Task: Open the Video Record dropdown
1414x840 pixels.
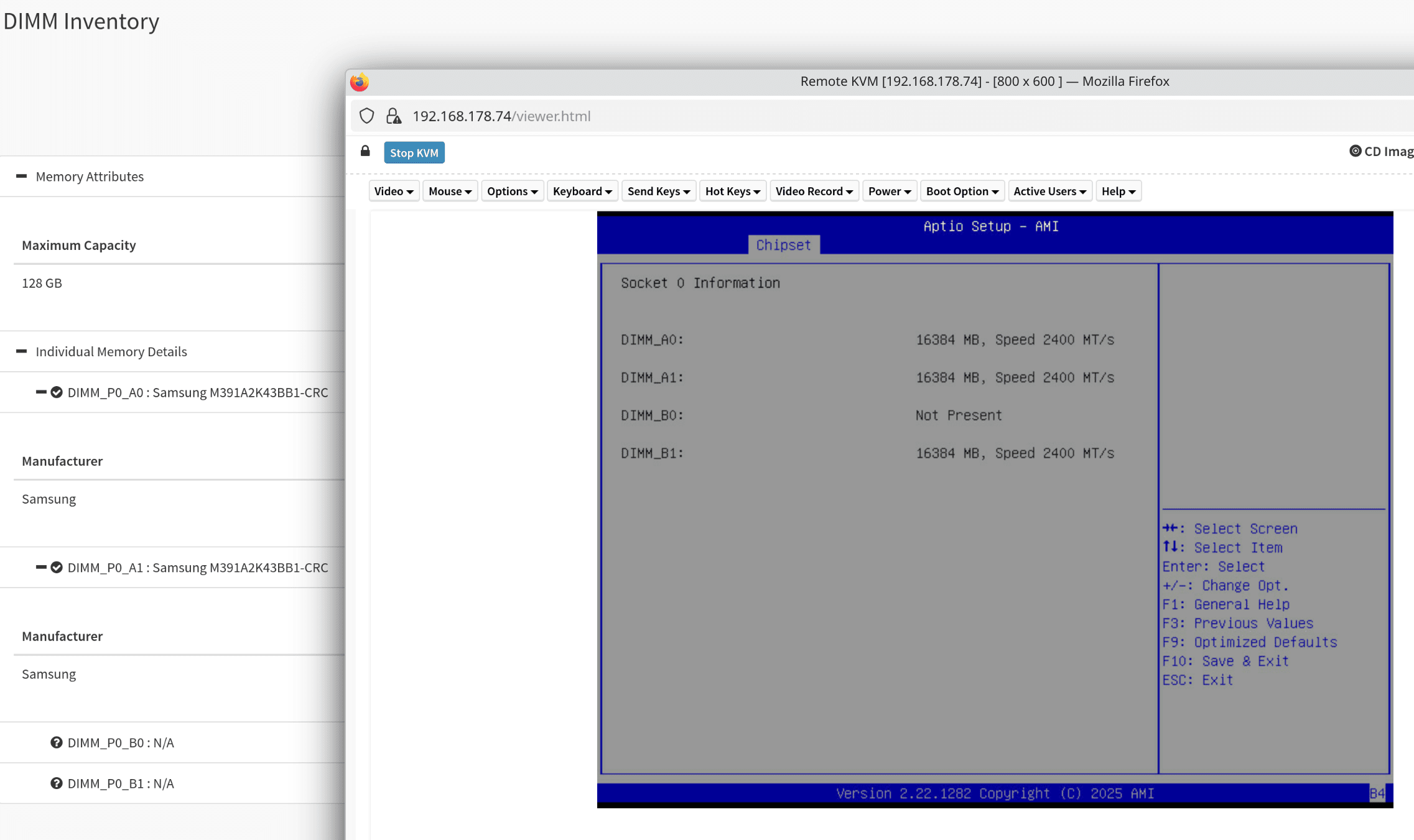Action: coord(814,192)
